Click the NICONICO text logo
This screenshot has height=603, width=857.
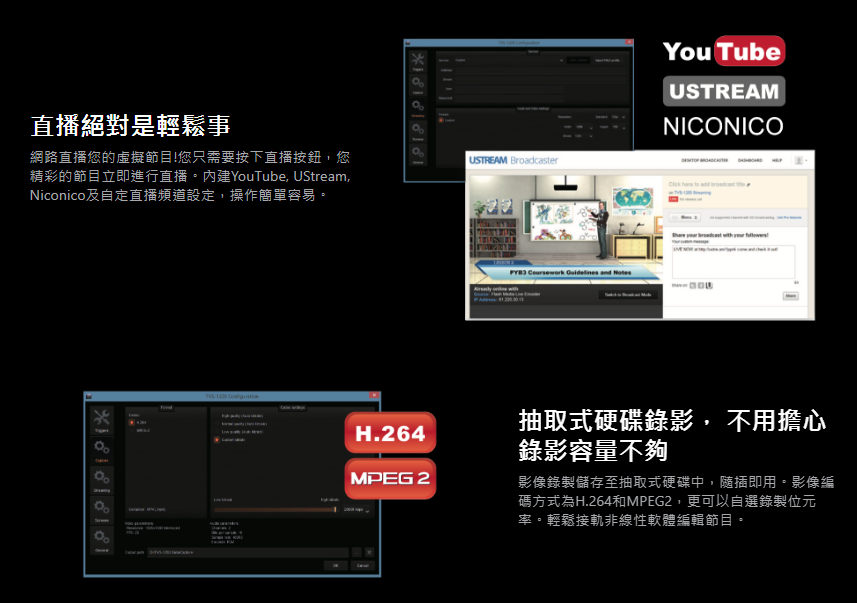point(723,126)
